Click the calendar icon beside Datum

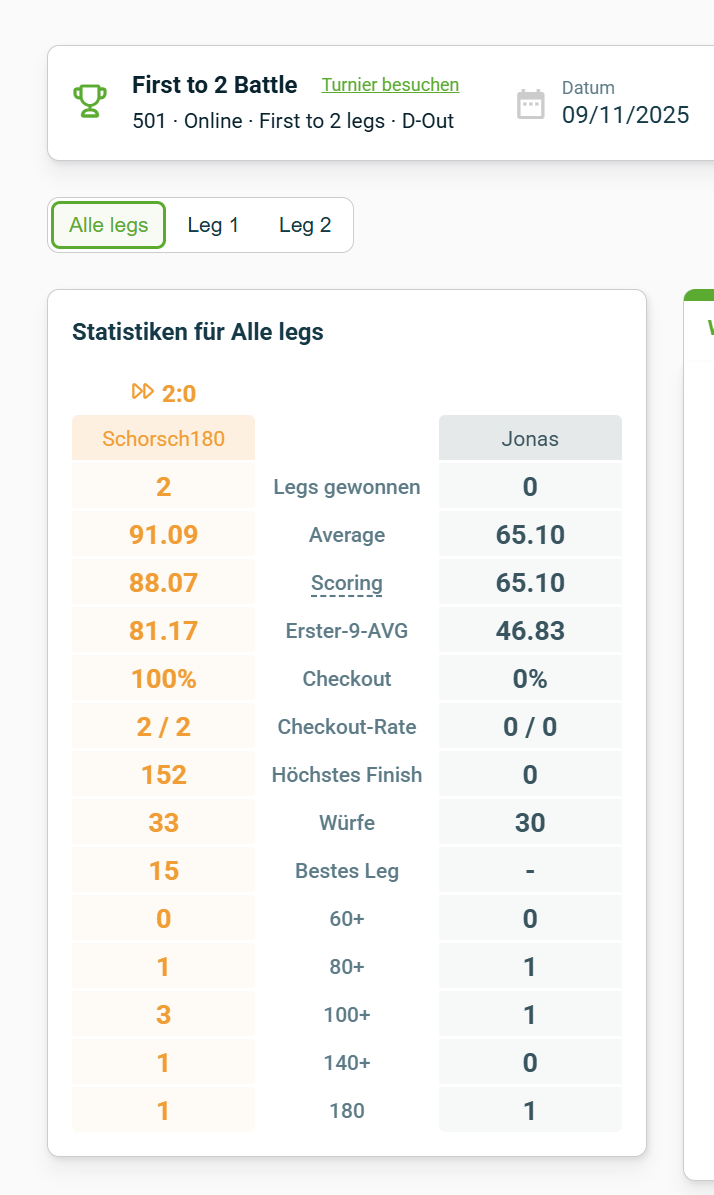[531, 104]
